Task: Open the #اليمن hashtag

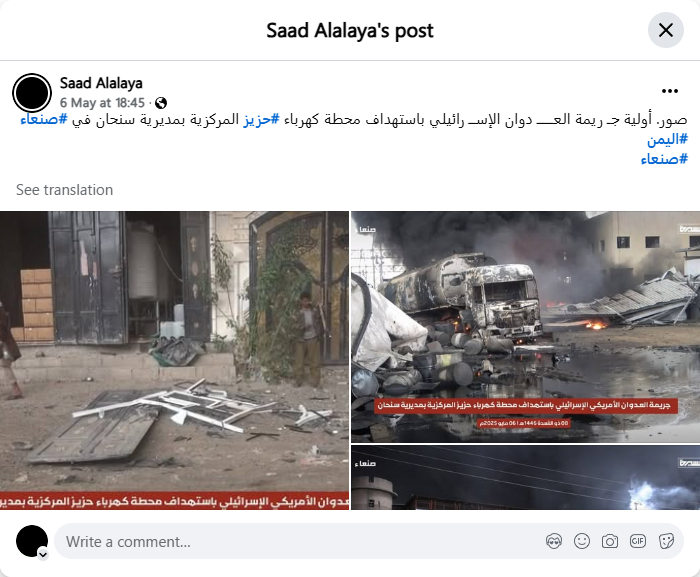Action: 667,140
